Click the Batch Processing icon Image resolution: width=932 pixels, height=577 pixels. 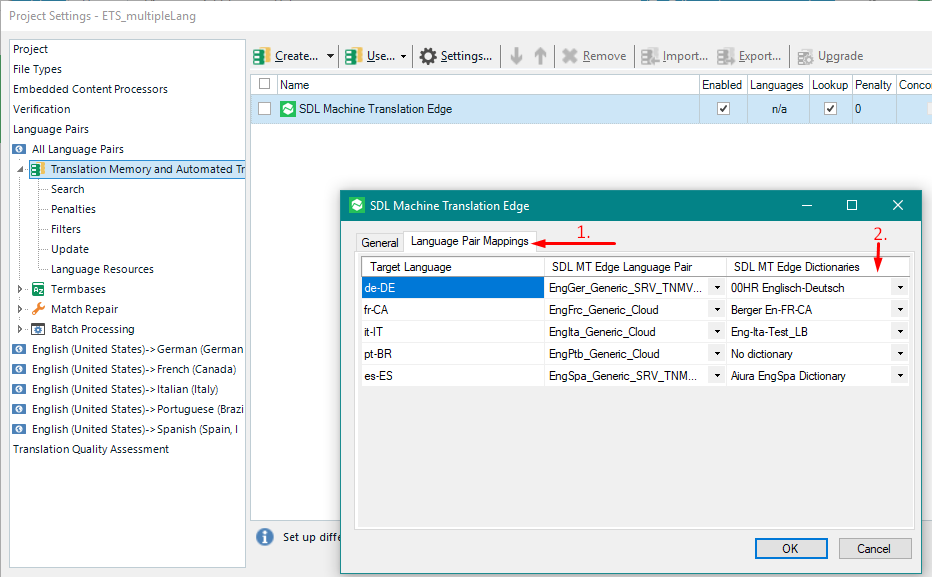point(38,329)
